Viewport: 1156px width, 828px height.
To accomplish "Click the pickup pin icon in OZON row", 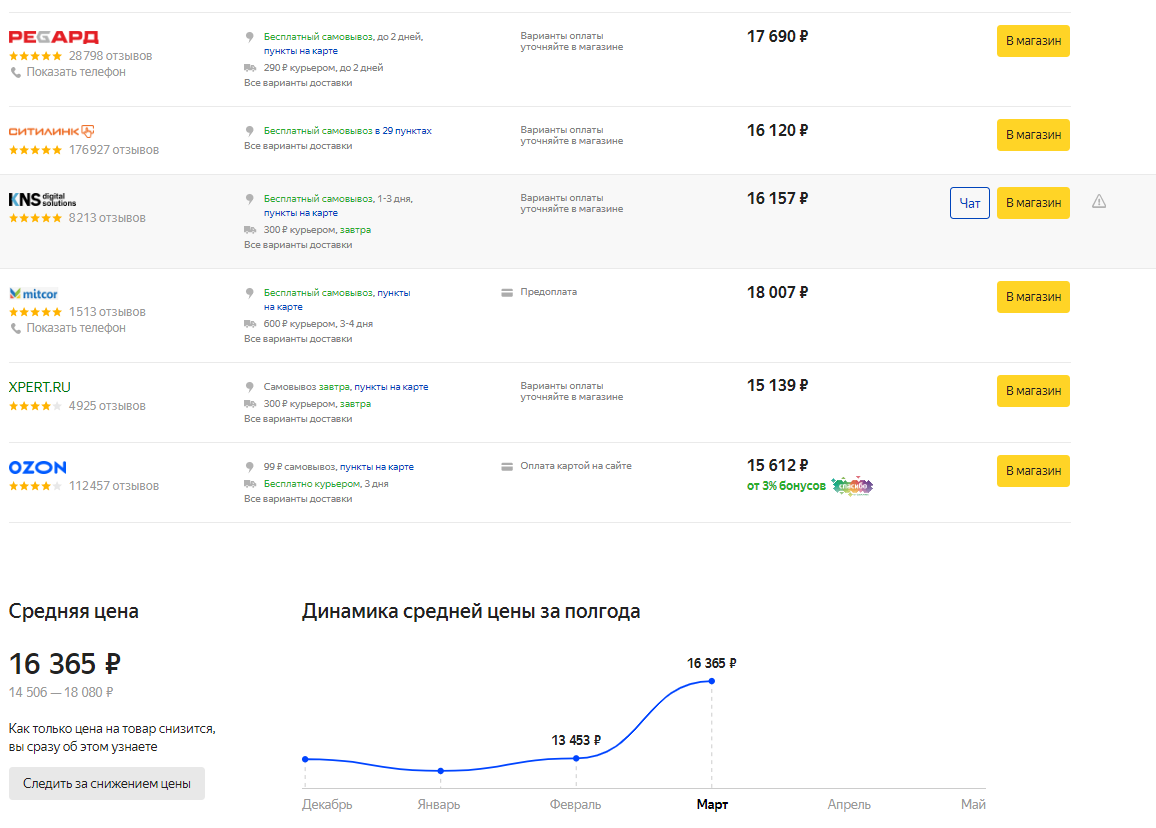I will pyautogui.click(x=250, y=467).
